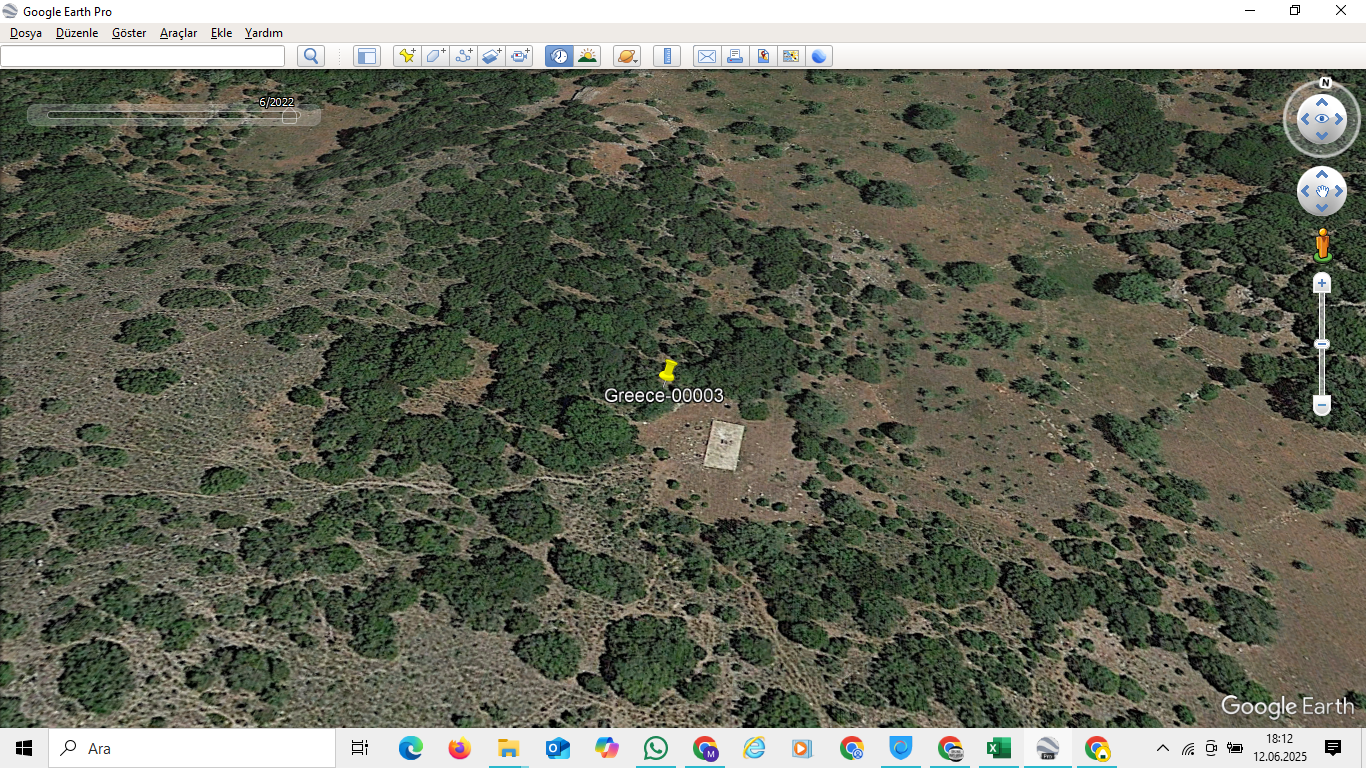The image size is (1366, 768).
Task: Pan up with move joystick arrow
Action: click(1322, 174)
